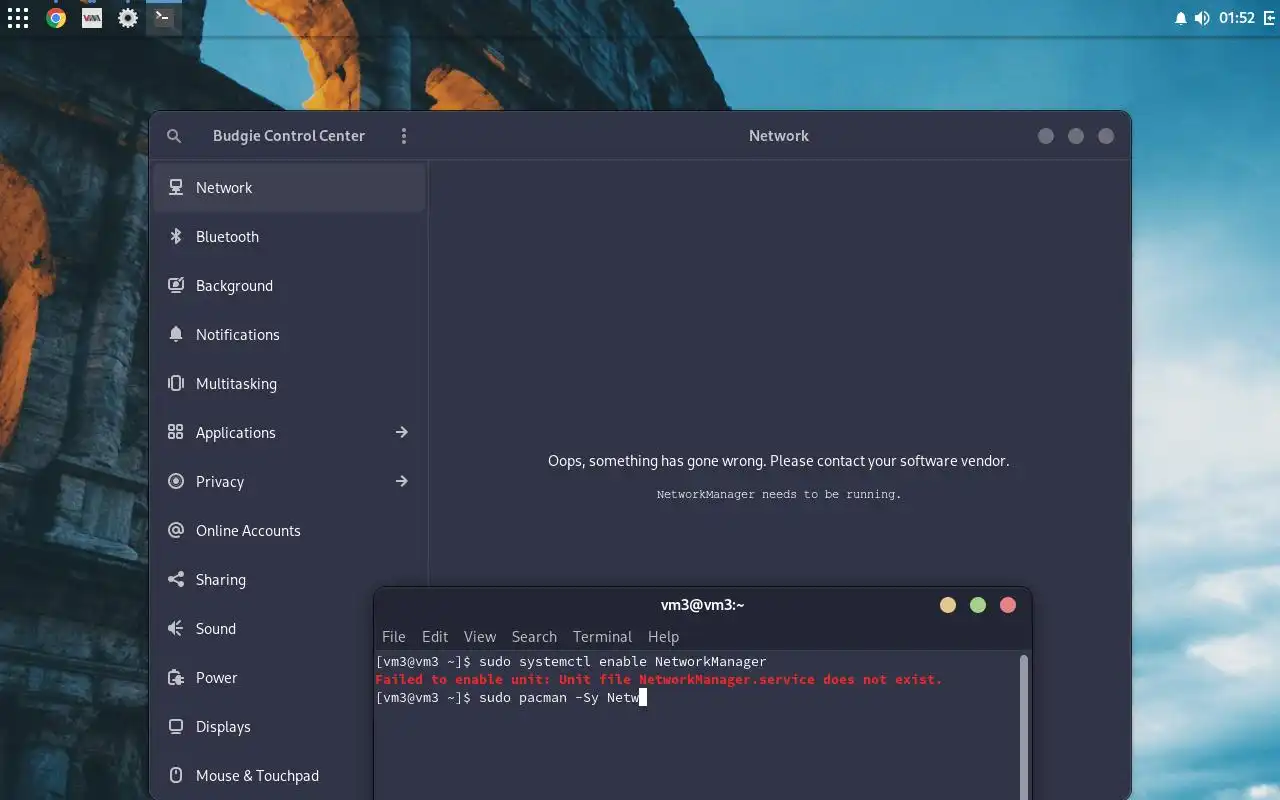Switch to the terminal panel icon
The height and width of the screenshot is (800, 1280).
click(x=163, y=17)
